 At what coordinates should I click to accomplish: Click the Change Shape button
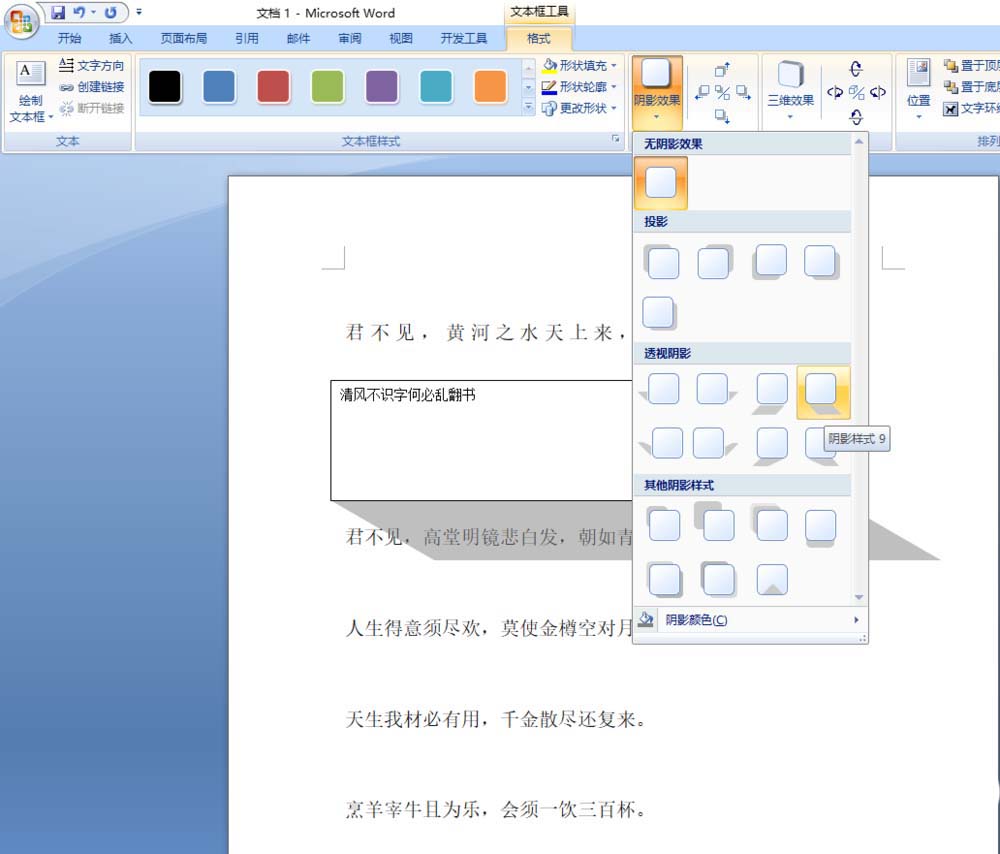(580, 108)
